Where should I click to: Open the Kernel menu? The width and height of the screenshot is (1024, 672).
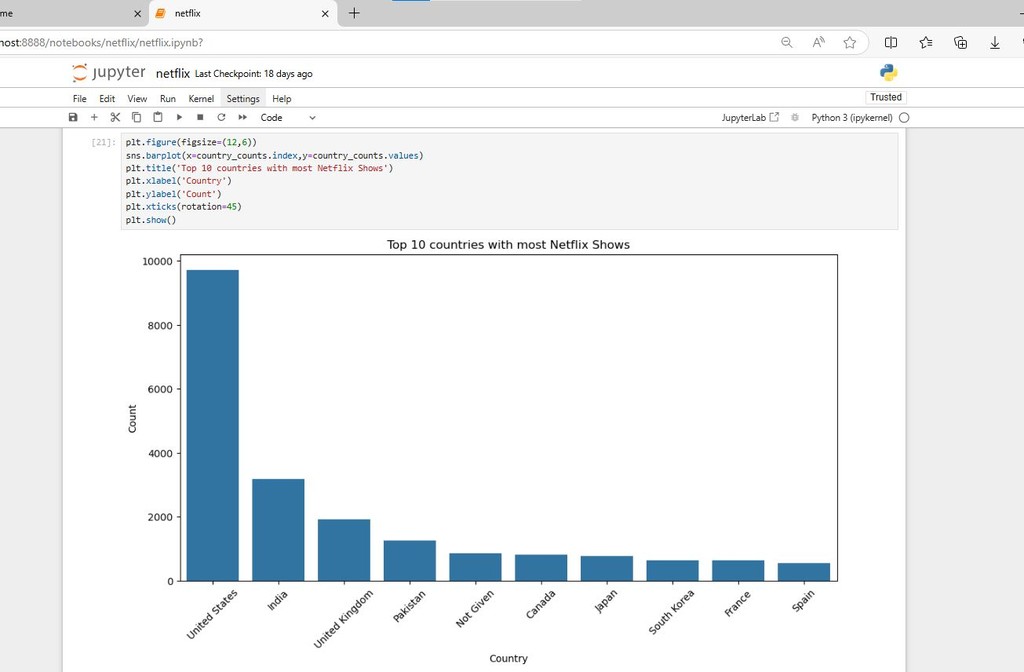201,99
